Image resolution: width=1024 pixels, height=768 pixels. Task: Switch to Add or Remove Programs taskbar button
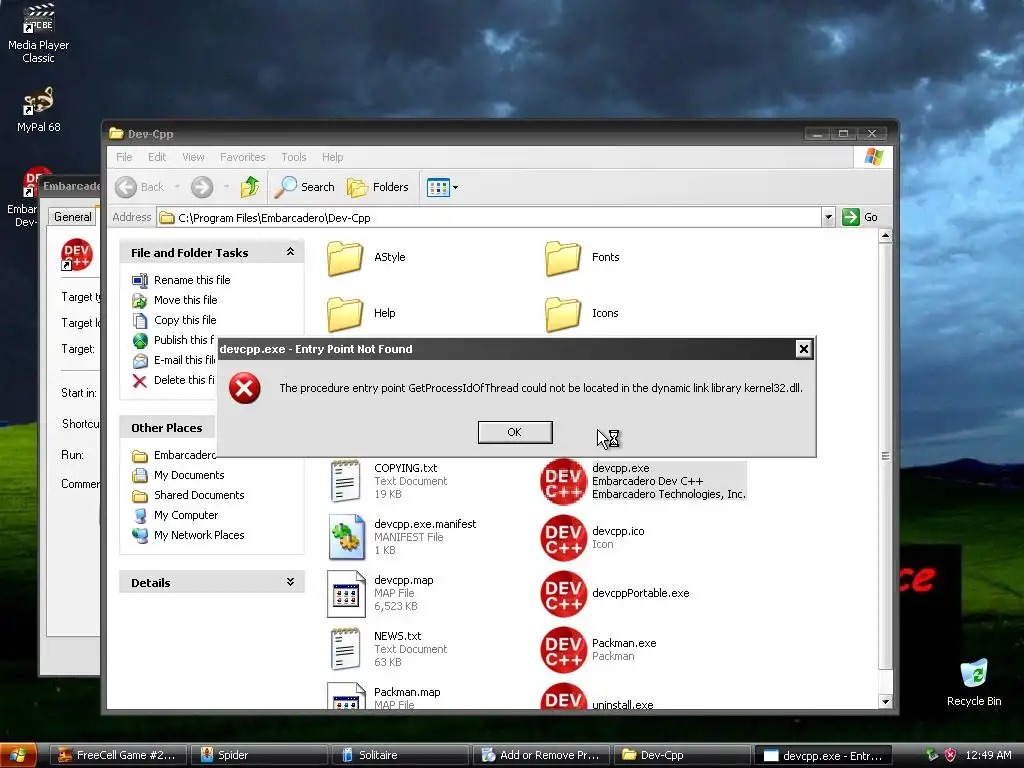542,756
